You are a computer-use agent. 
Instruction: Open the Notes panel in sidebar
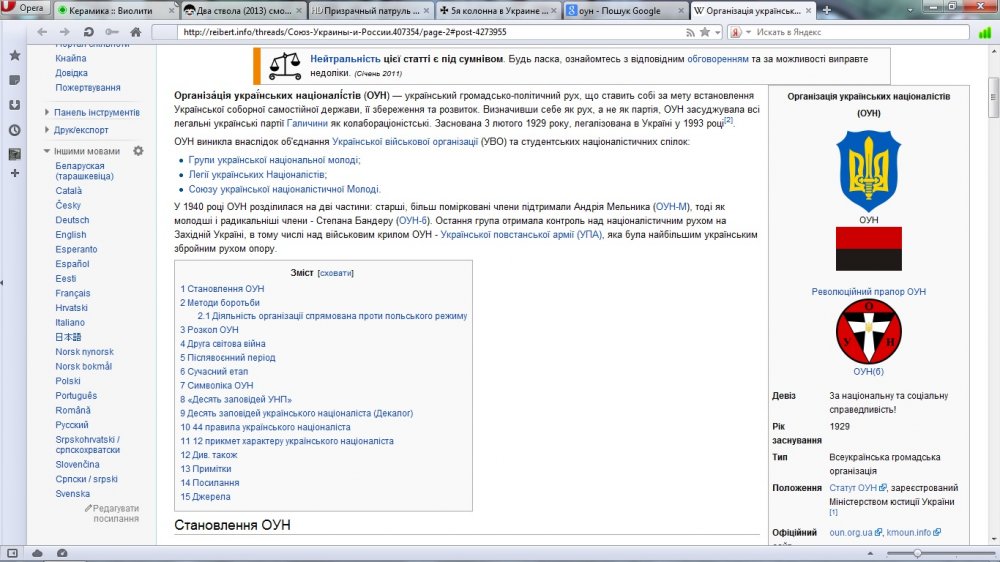coord(15,80)
